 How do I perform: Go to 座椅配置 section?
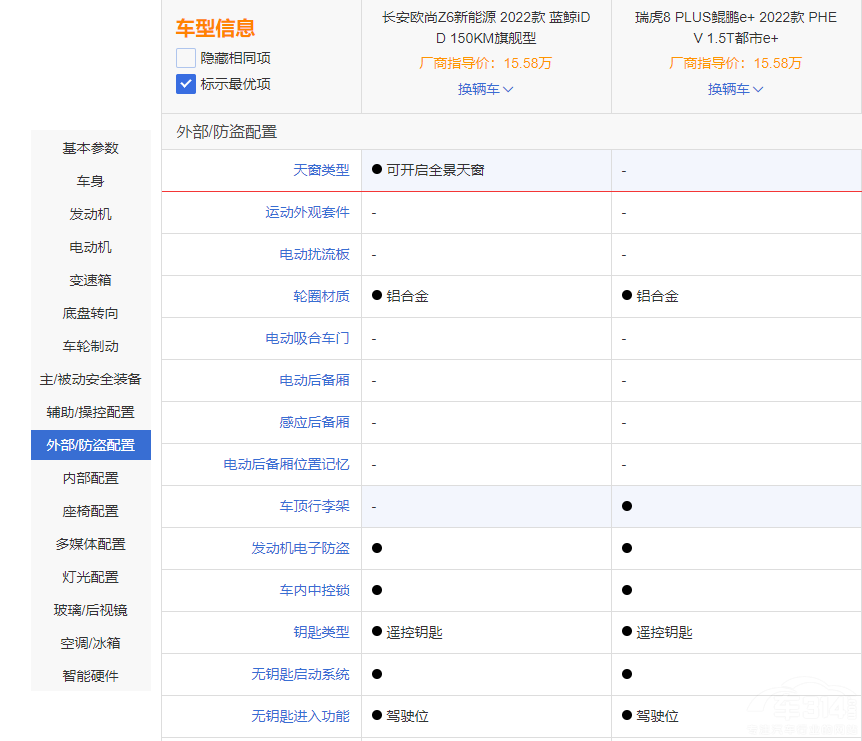(91, 511)
